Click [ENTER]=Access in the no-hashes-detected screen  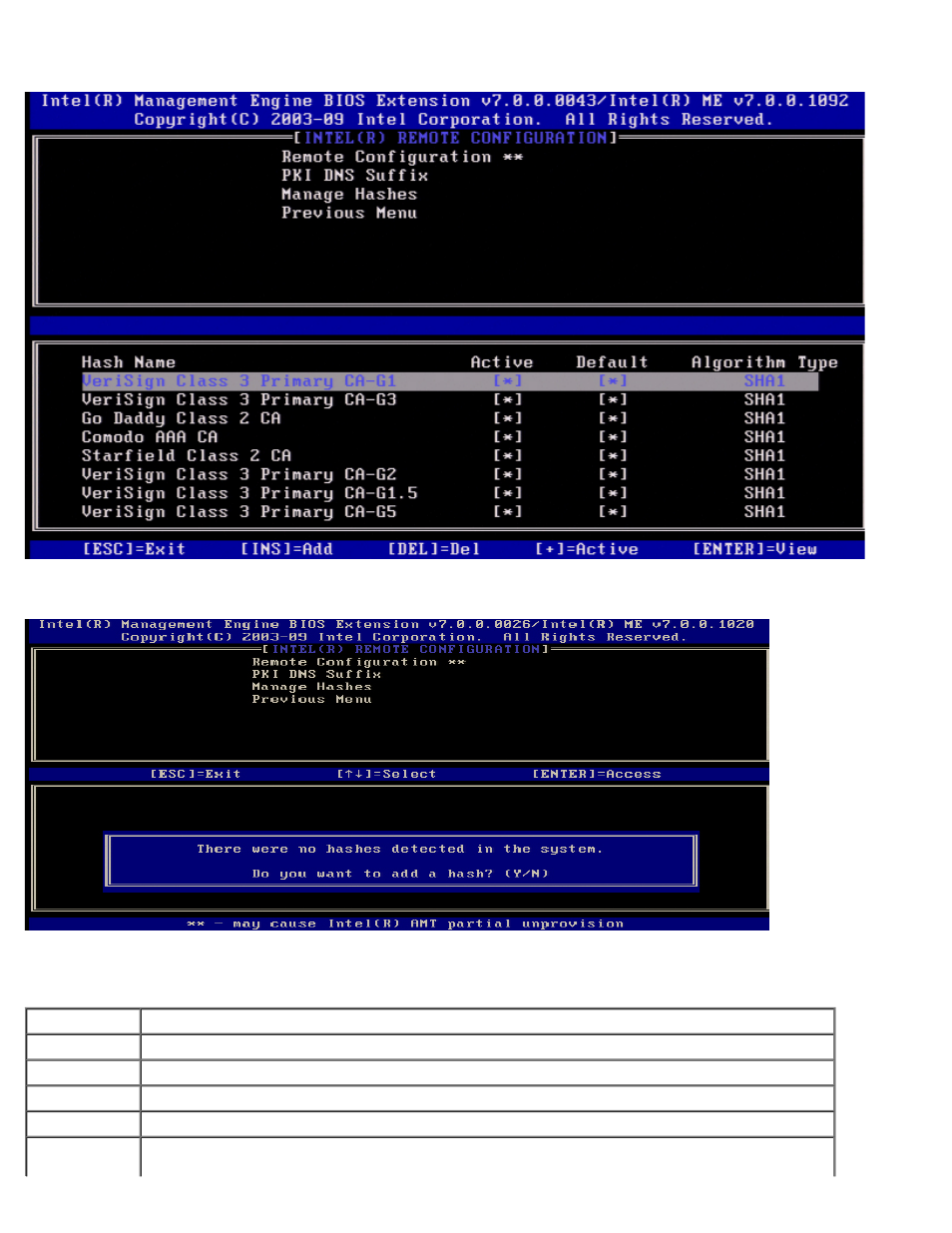[x=597, y=775]
